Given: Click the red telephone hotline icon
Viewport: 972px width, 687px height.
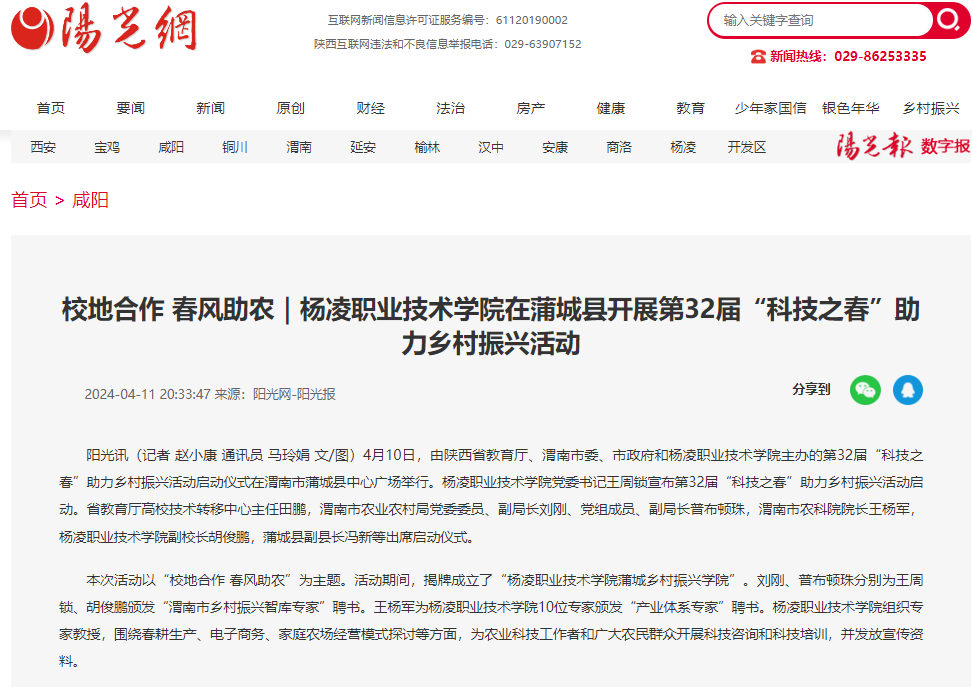Looking at the screenshot, I should point(758,57).
